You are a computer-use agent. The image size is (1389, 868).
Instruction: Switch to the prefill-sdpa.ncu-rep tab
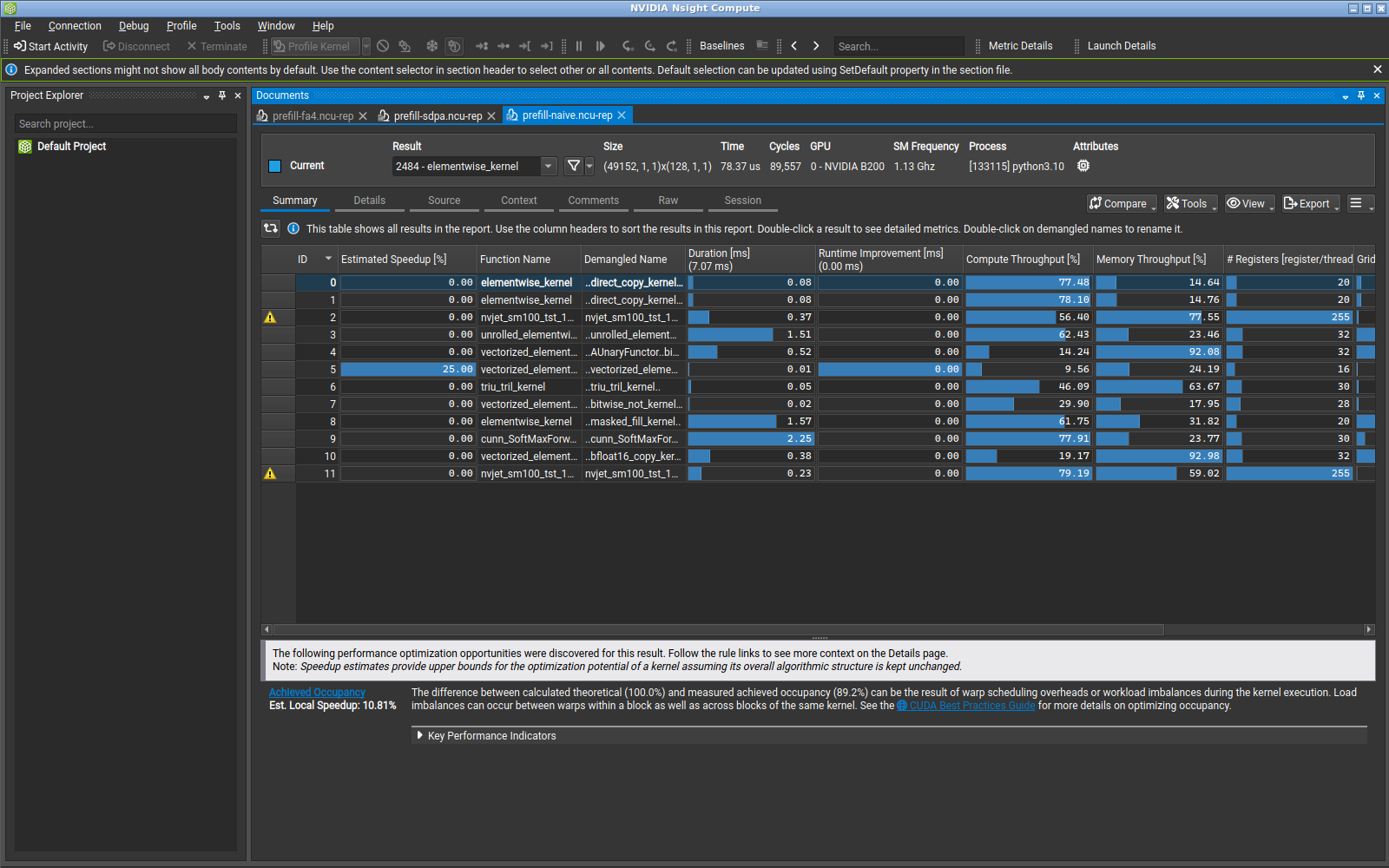click(438, 115)
